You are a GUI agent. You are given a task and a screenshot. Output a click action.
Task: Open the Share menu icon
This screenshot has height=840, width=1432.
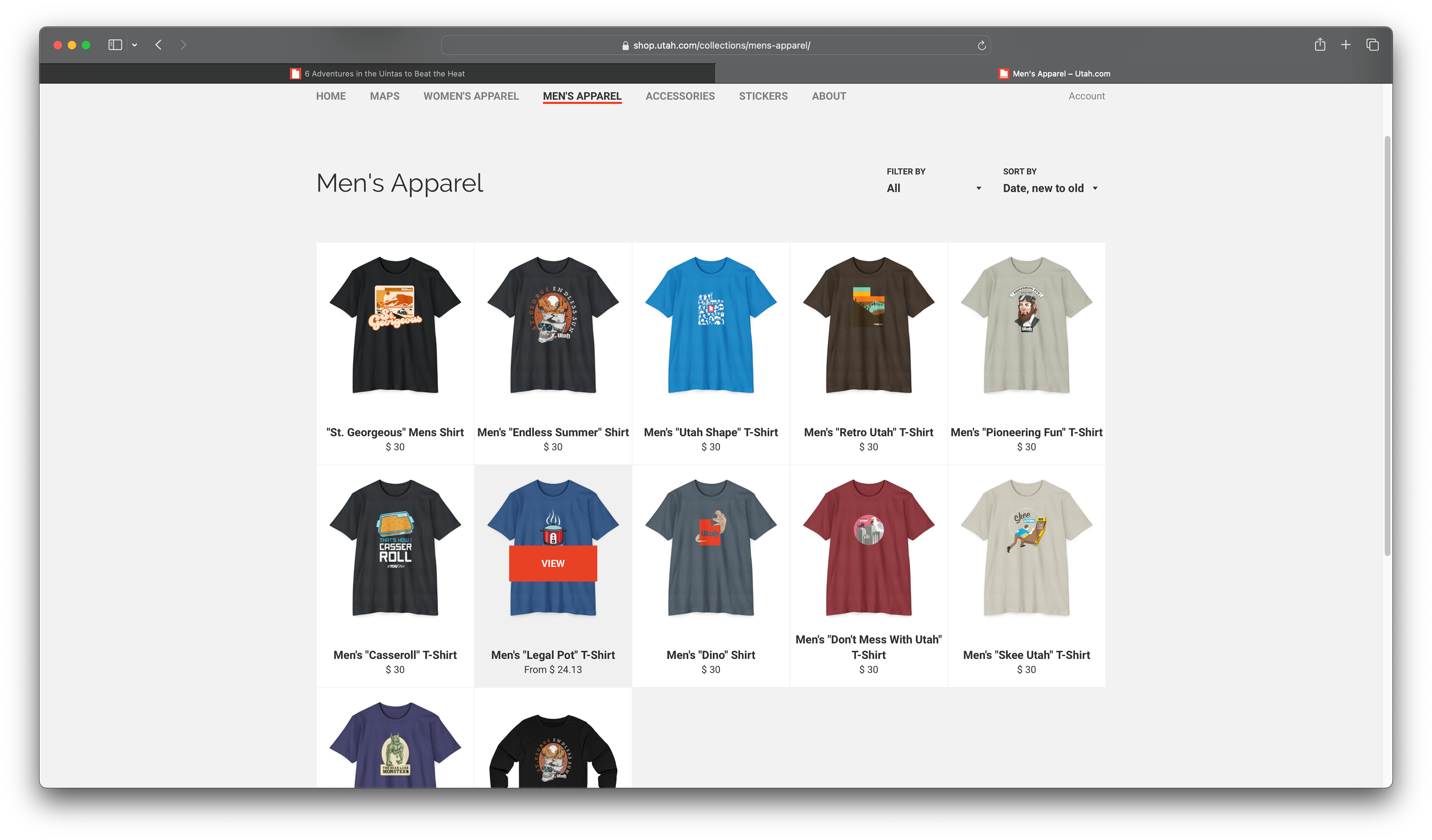[x=1319, y=44]
